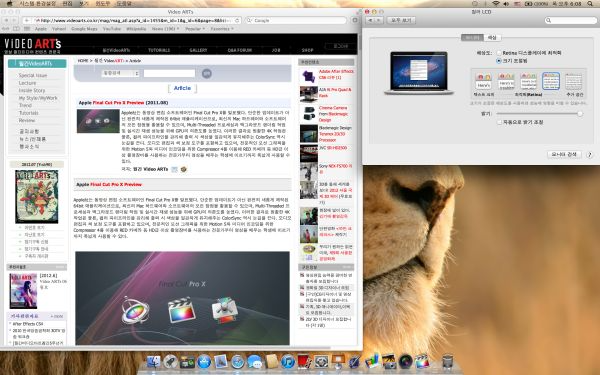This screenshot has width=600, height=375.
Task: Choose the more space scaling option
Action: click(574, 82)
